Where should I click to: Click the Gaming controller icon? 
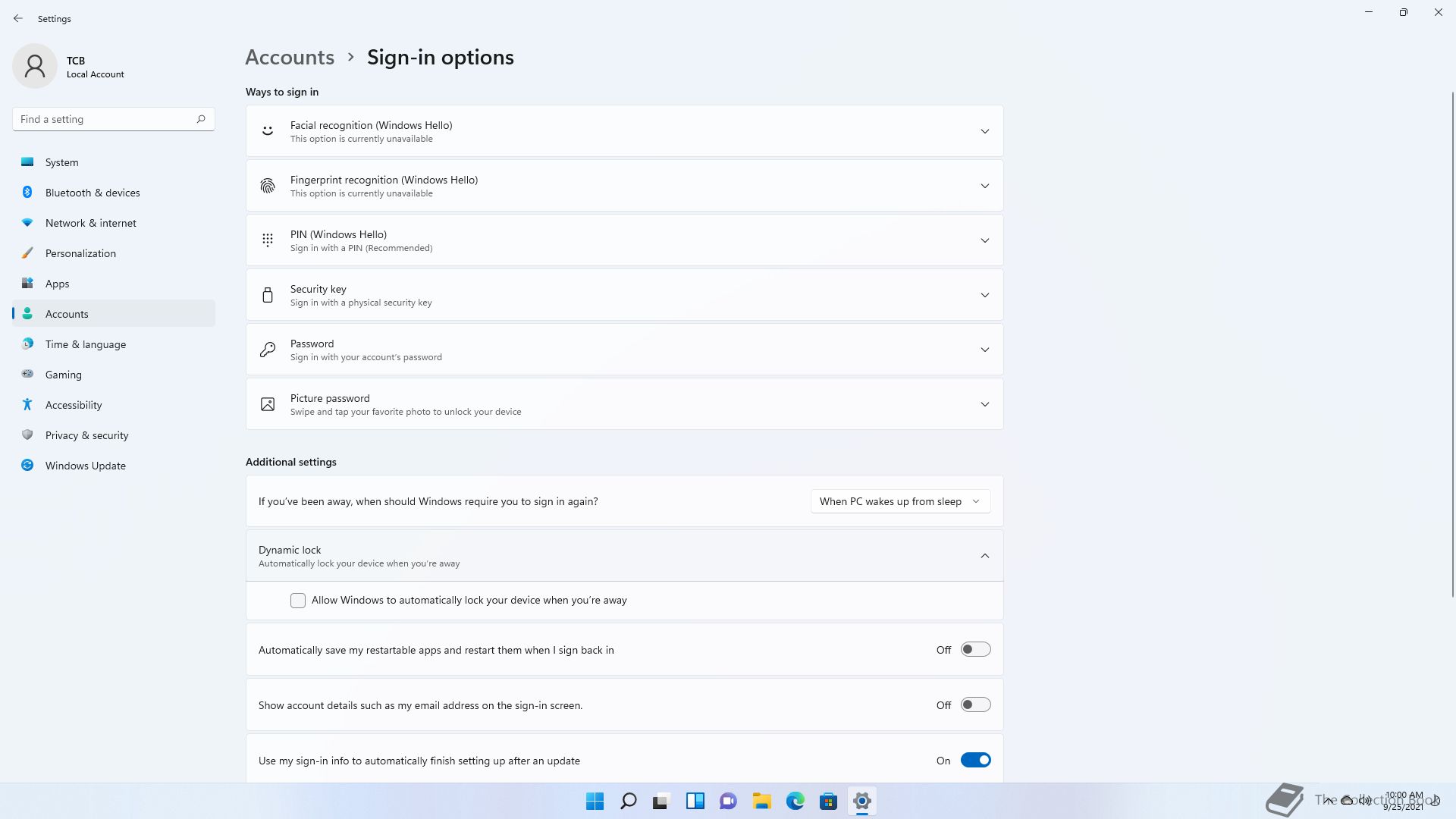click(x=27, y=374)
